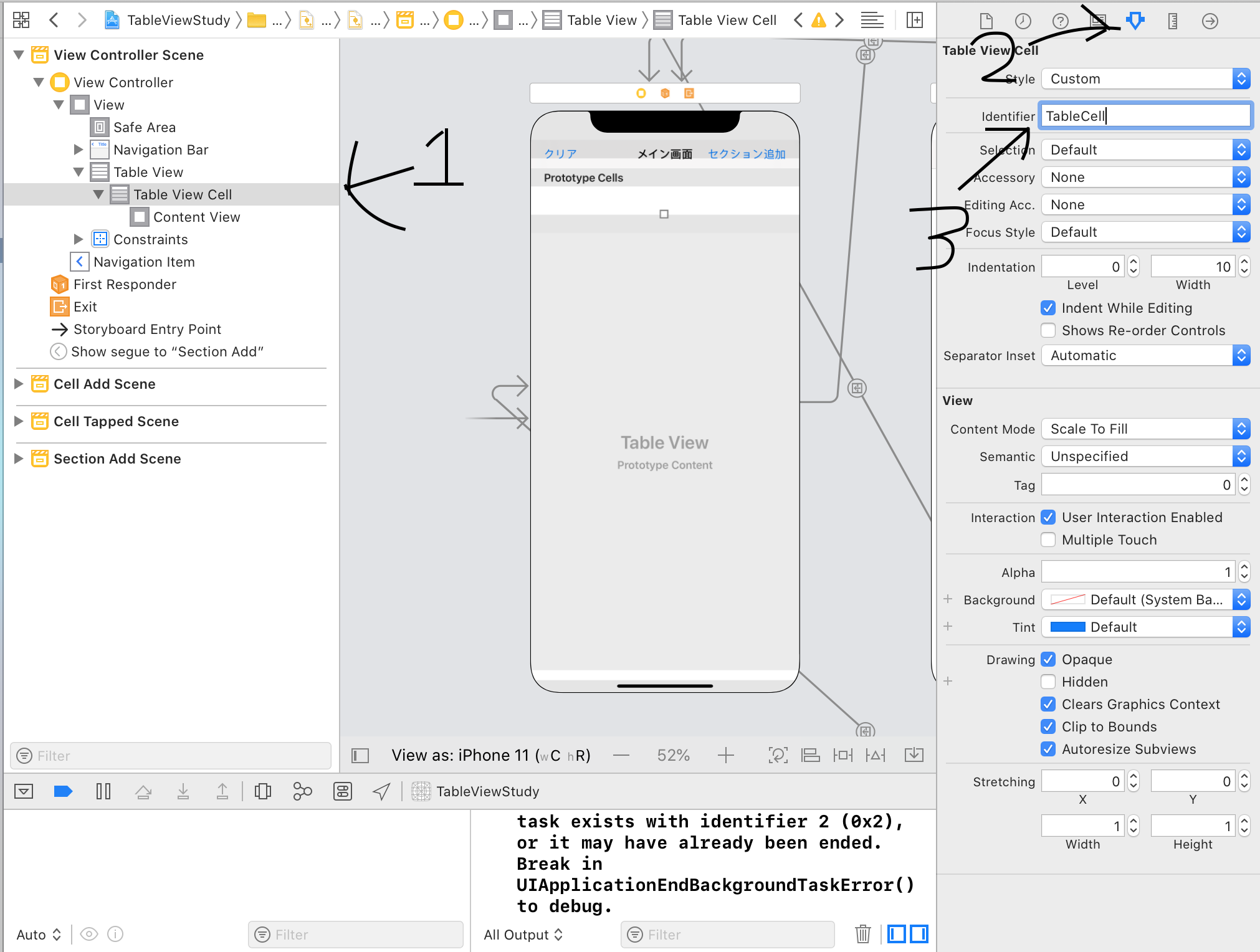Open the Size inspector tab
The image size is (1260, 952).
point(1172,21)
